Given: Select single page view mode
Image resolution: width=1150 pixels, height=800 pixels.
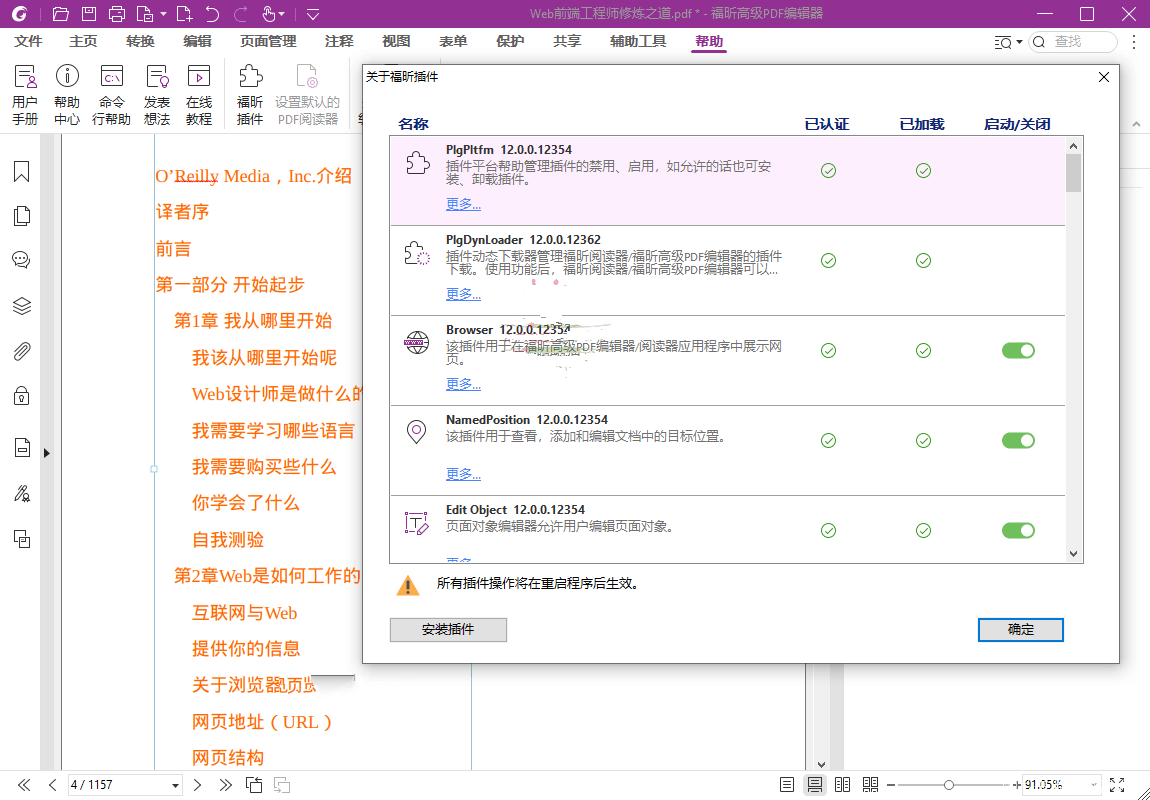Looking at the screenshot, I should (x=787, y=785).
